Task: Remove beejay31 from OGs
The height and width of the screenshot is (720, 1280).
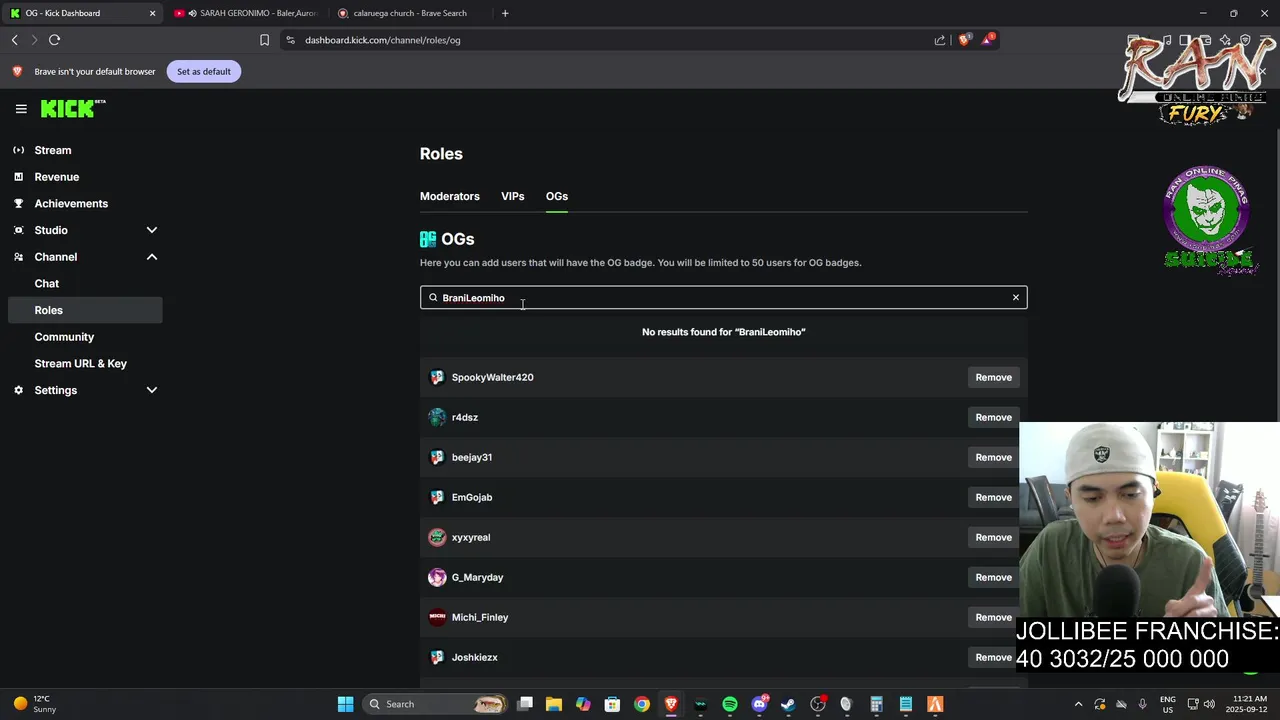Action: [993, 457]
